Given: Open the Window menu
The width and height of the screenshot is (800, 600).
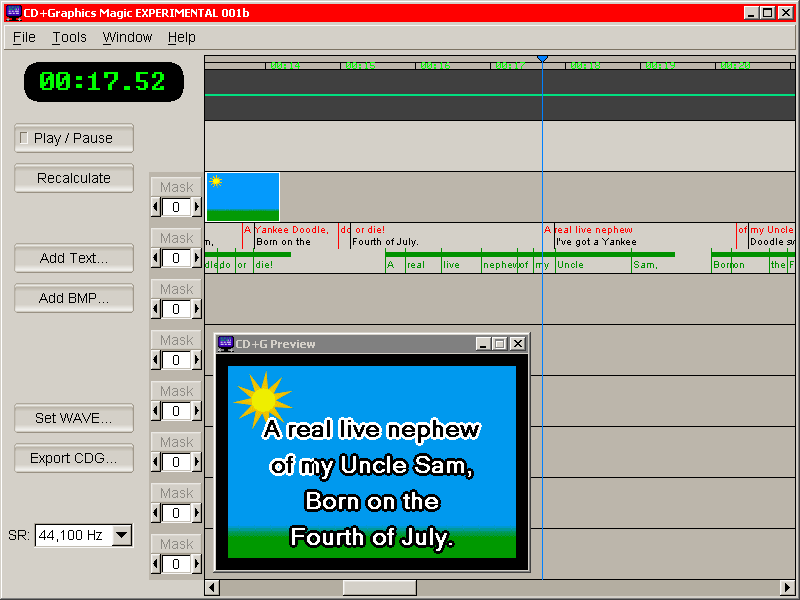Looking at the screenshot, I should point(127,37).
